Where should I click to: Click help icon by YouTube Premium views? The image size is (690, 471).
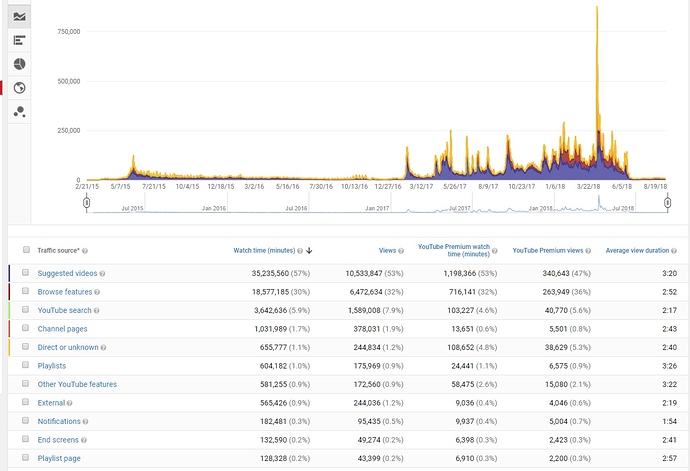(588, 251)
